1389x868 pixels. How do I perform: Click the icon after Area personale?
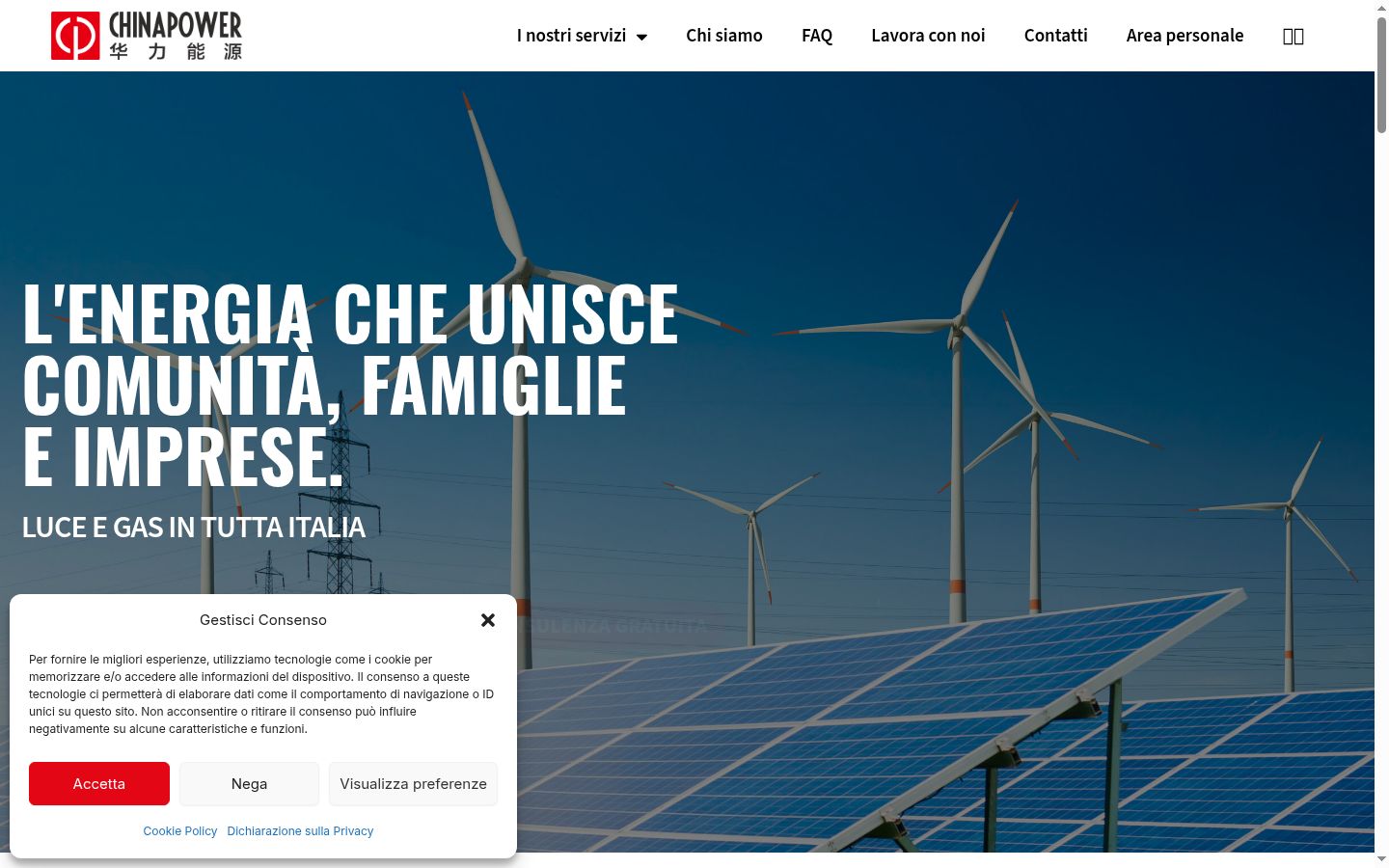point(1294,37)
